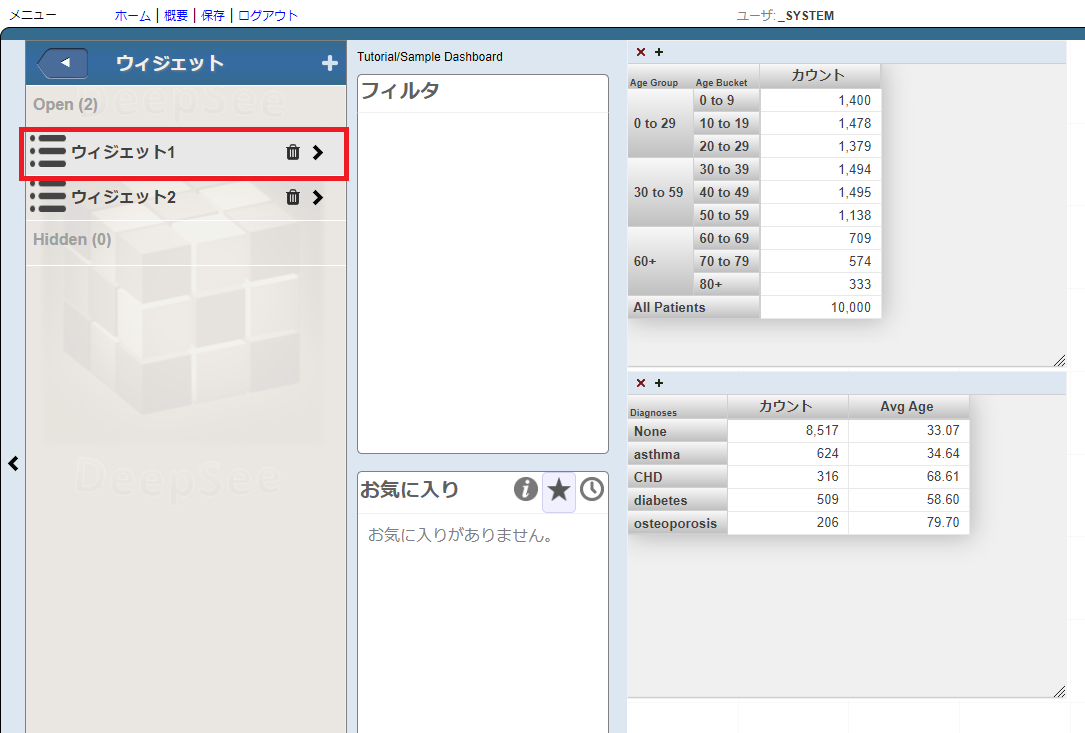Click resize handle of top pivot widget
Viewport: 1085px width, 733px height.
click(1059, 360)
